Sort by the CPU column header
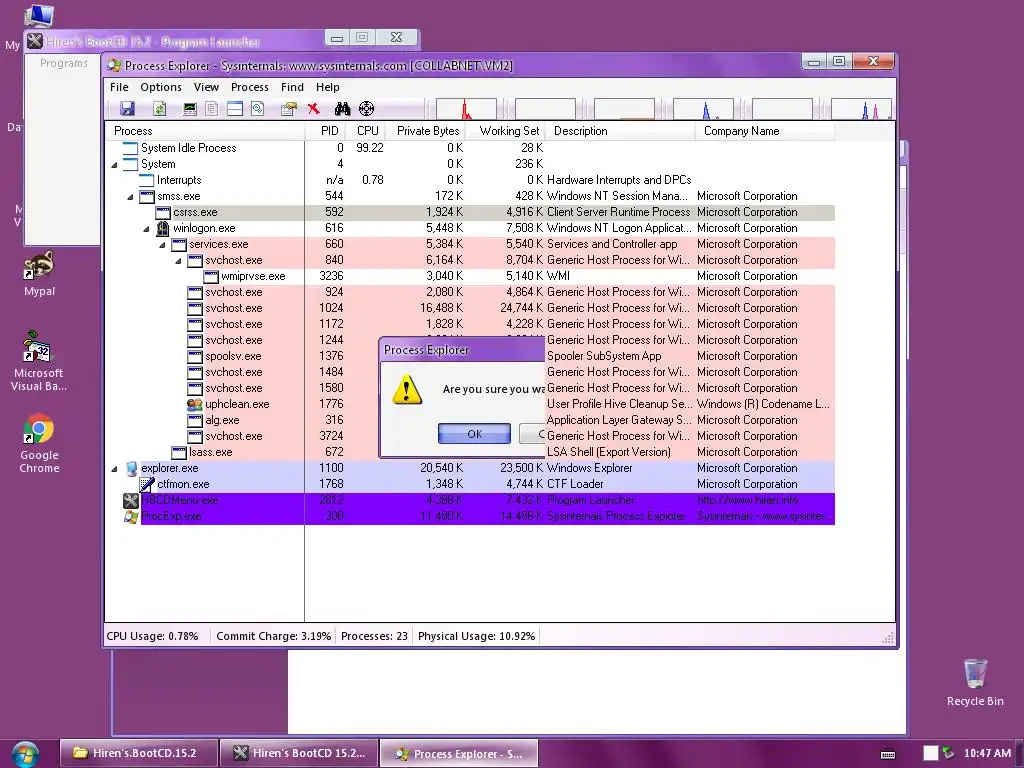The height and width of the screenshot is (768, 1024). coord(366,131)
